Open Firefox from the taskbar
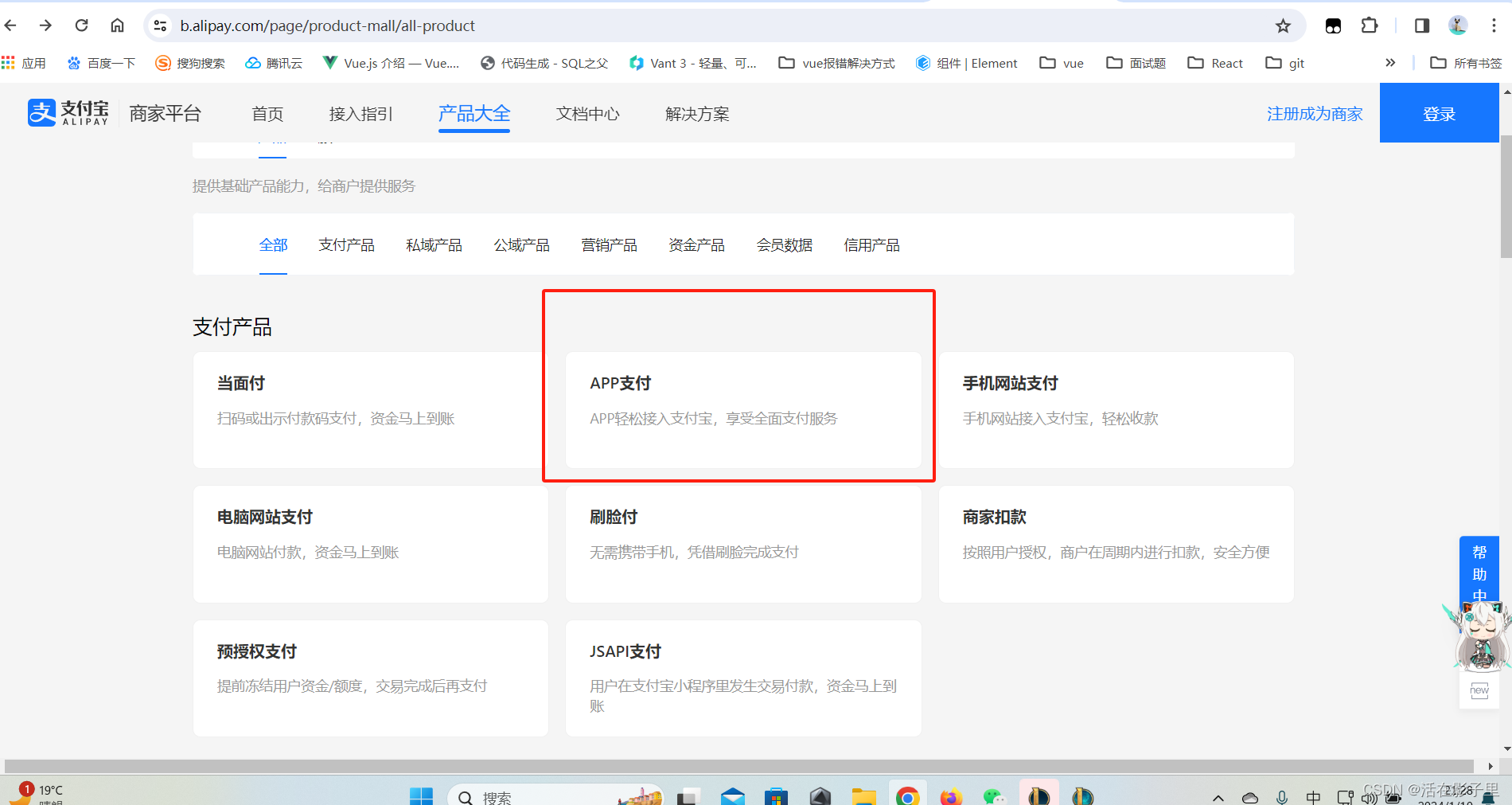Screen dimensions: 1512x805 951,796
